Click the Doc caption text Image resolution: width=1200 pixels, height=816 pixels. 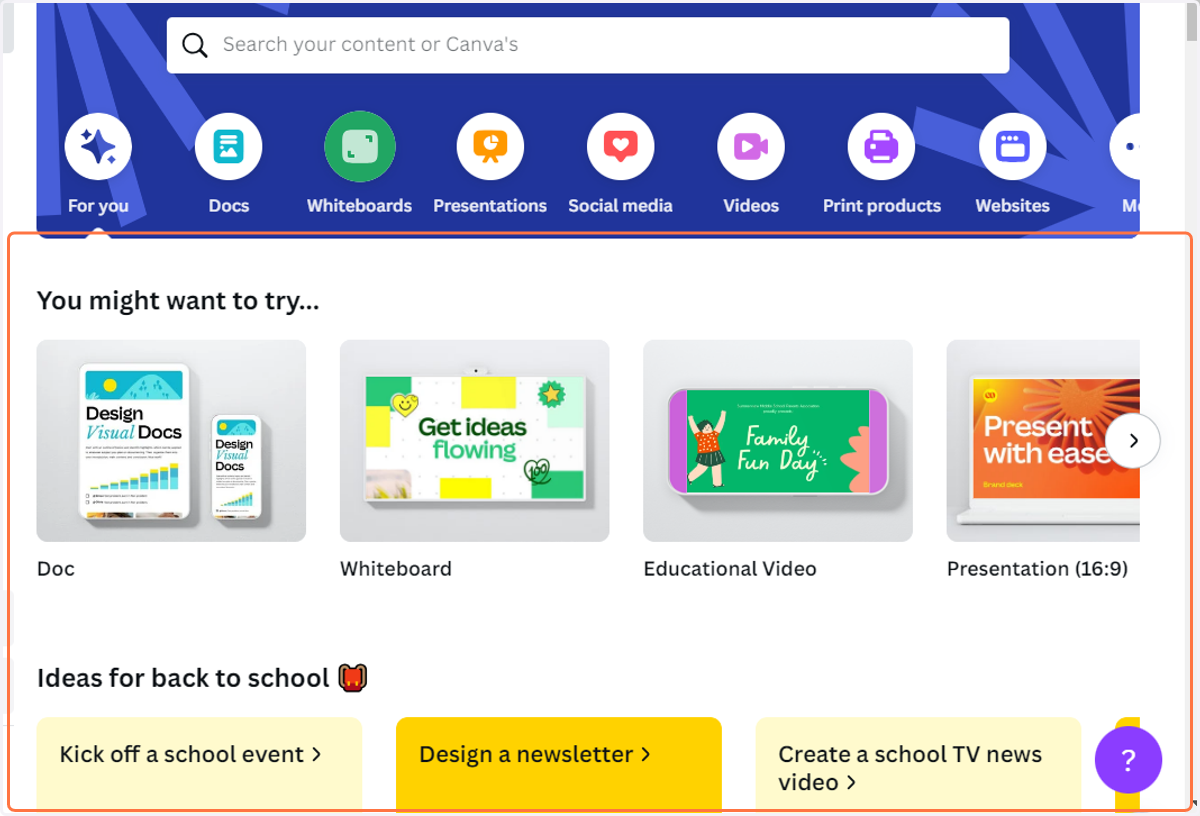(x=56, y=569)
